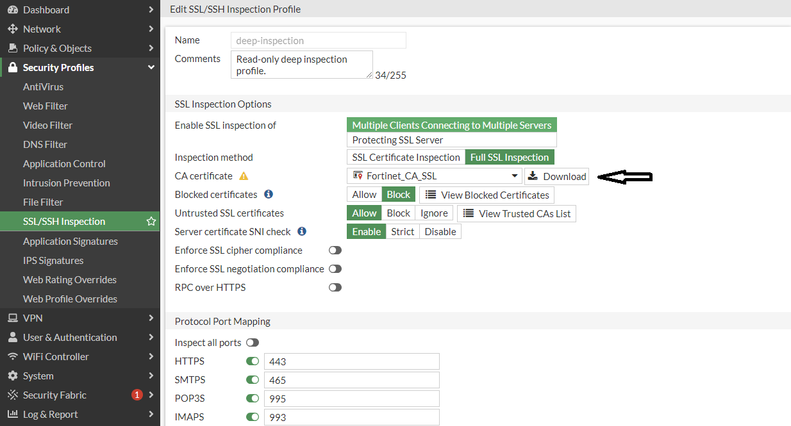
Task: Expand the VPN sidebar section
Action: click(x=150, y=318)
